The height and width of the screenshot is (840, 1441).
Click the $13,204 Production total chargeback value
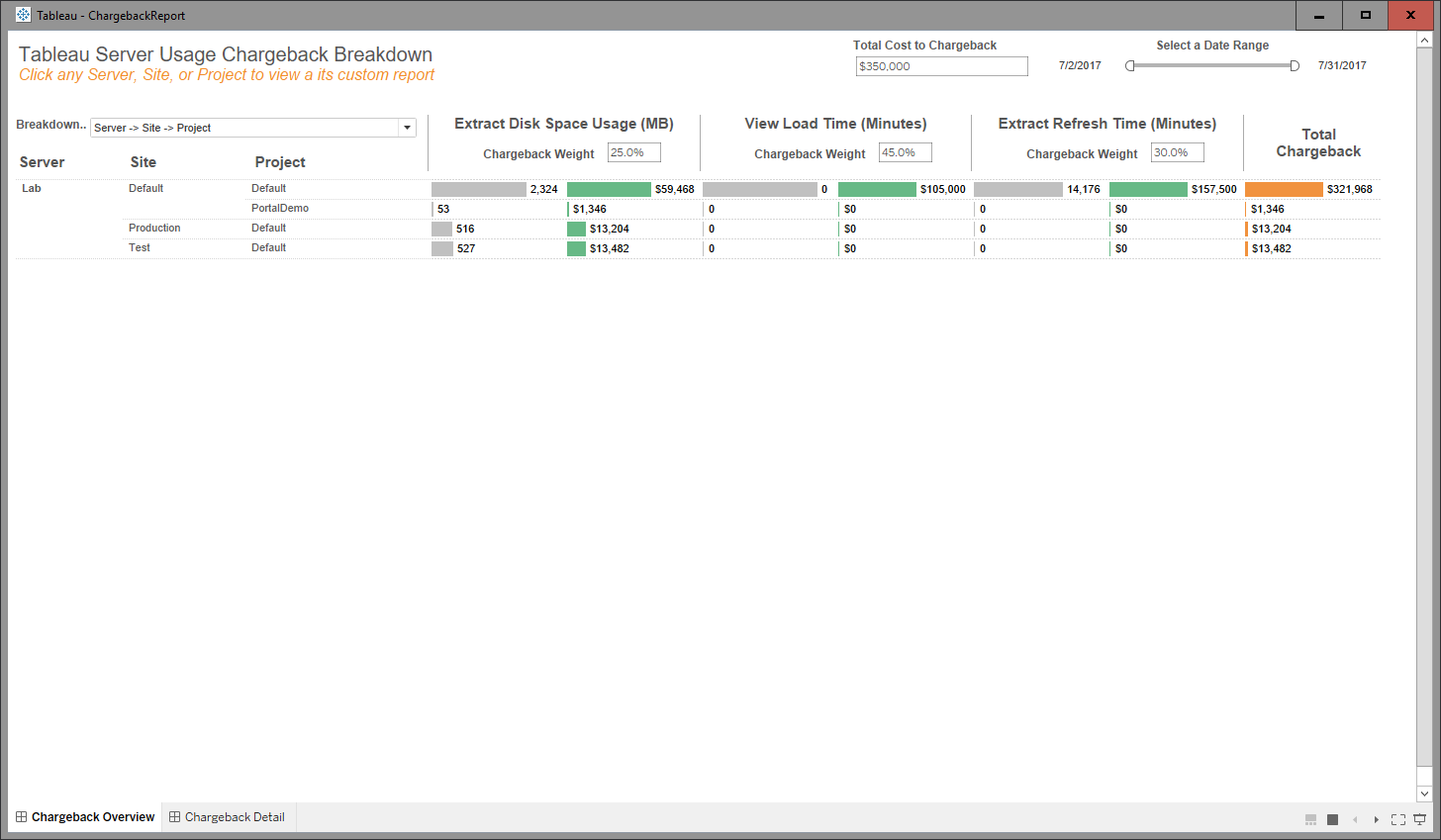pos(1272,229)
